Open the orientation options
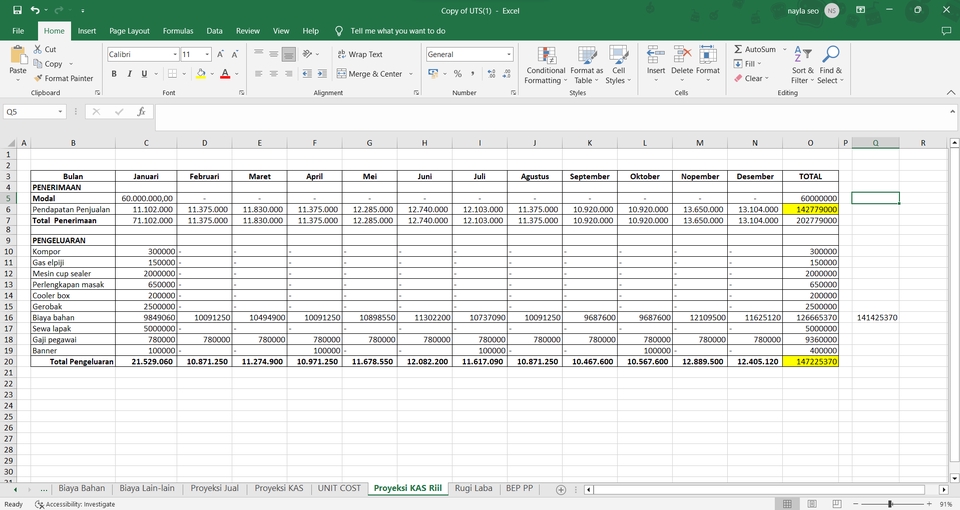The height and width of the screenshot is (510, 960). [310, 54]
